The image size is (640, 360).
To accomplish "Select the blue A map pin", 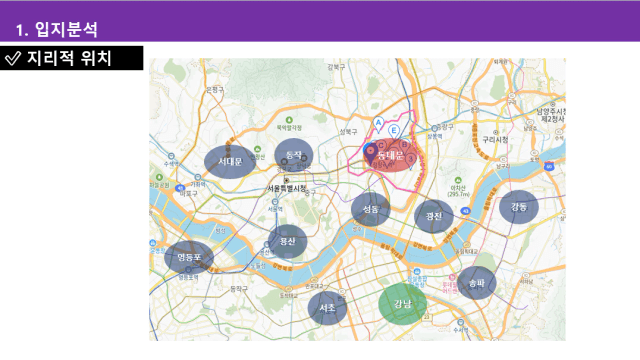I will 378,124.
